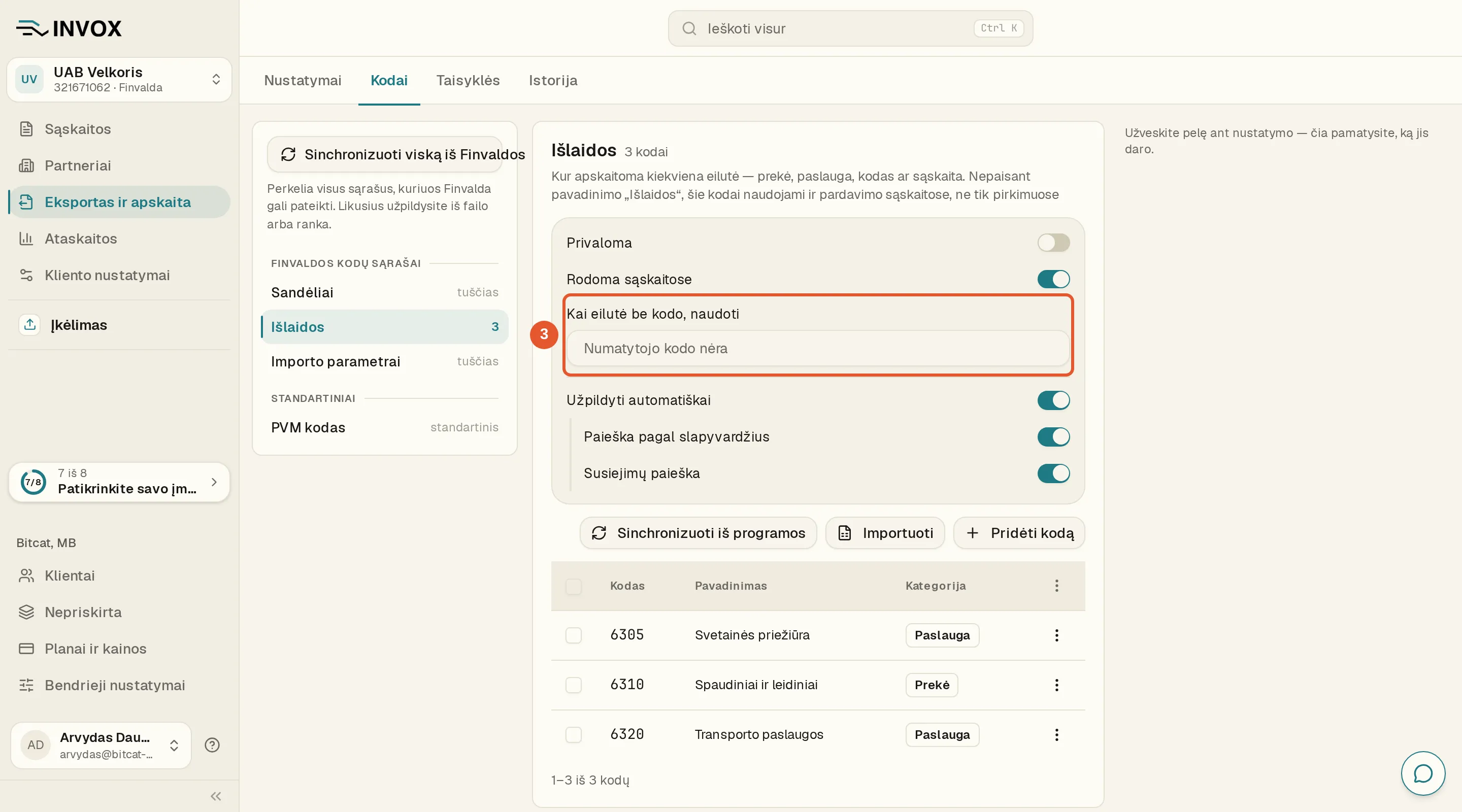
Task: Toggle Paieška pagal slapyvardžius off
Action: pos(1053,437)
